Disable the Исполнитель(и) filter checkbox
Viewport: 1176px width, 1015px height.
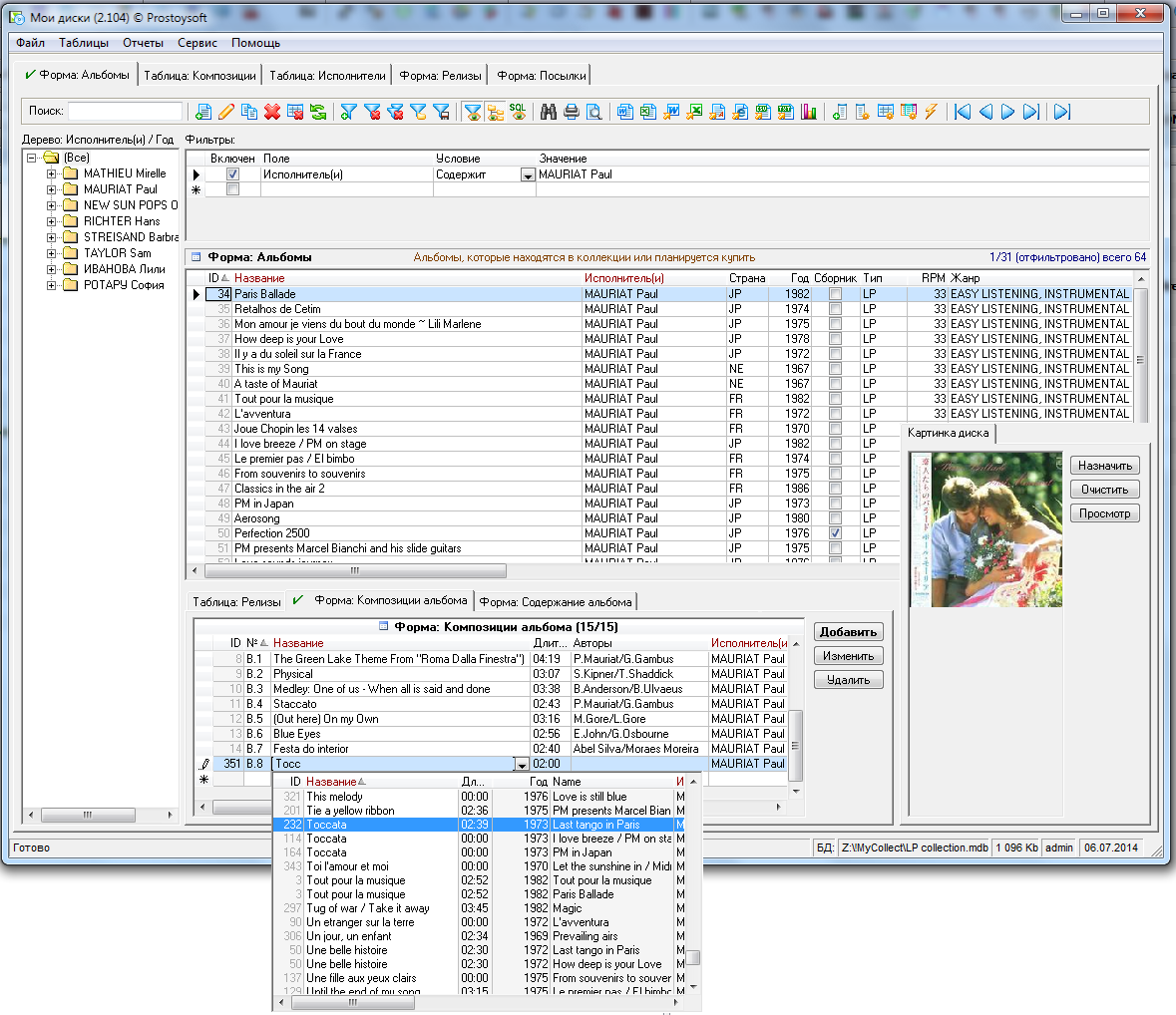click(x=232, y=174)
